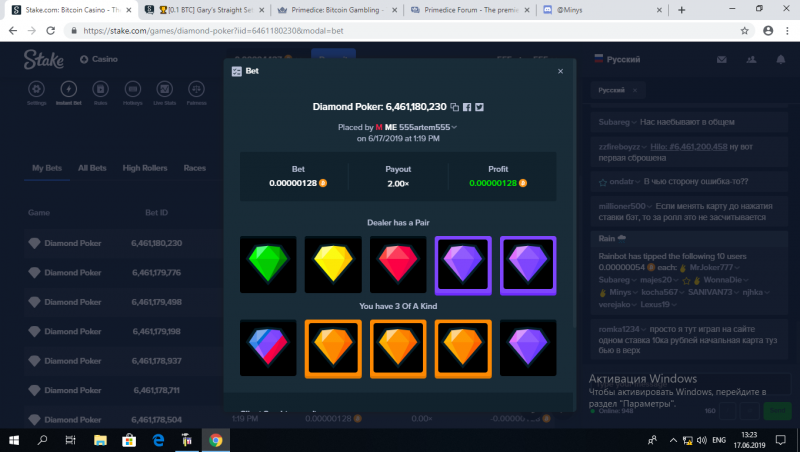Open Diamond Poker bet 6,461,179,498 row

(123, 302)
